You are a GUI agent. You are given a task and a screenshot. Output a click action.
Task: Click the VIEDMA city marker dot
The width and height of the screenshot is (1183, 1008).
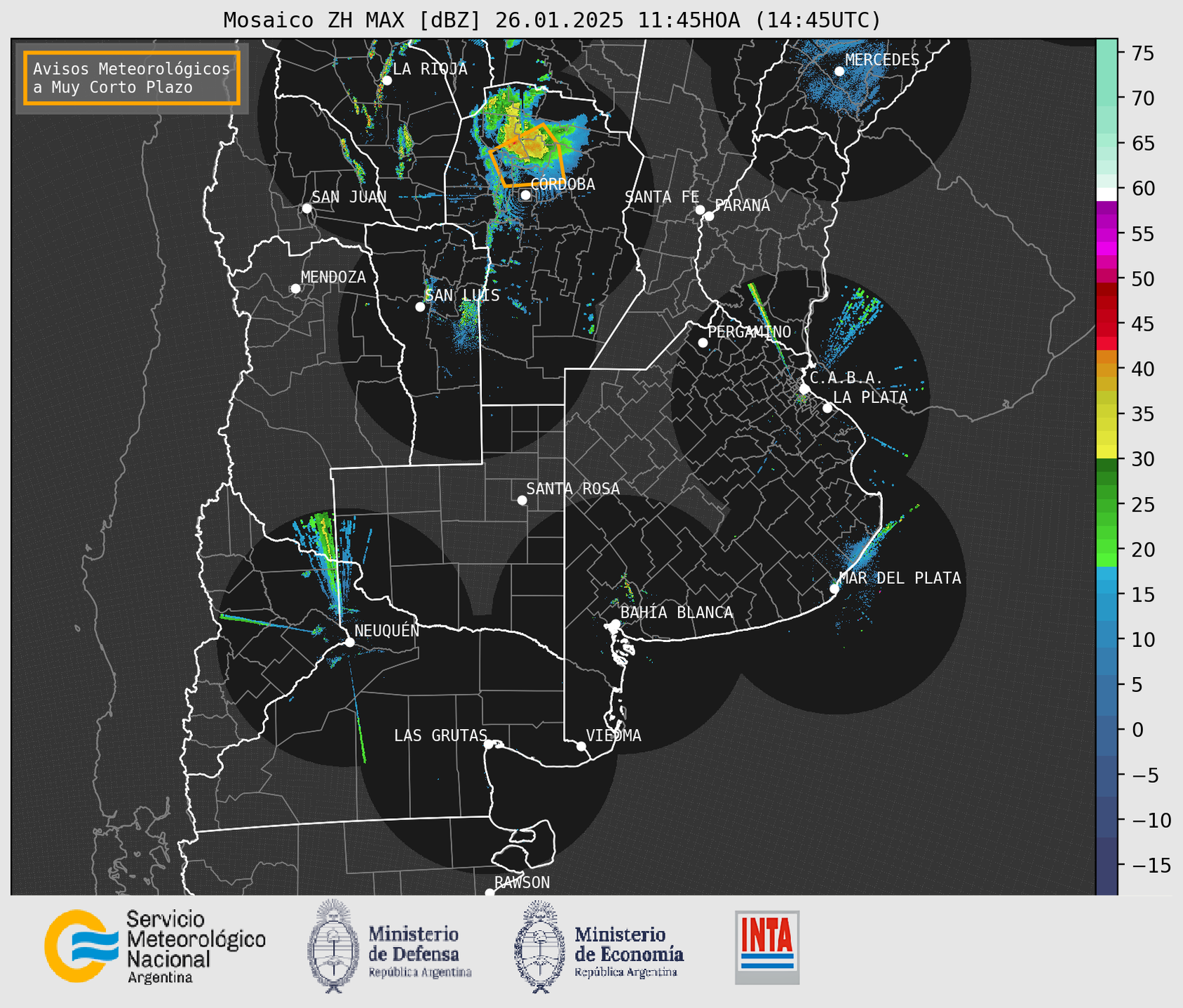[581, 746]
